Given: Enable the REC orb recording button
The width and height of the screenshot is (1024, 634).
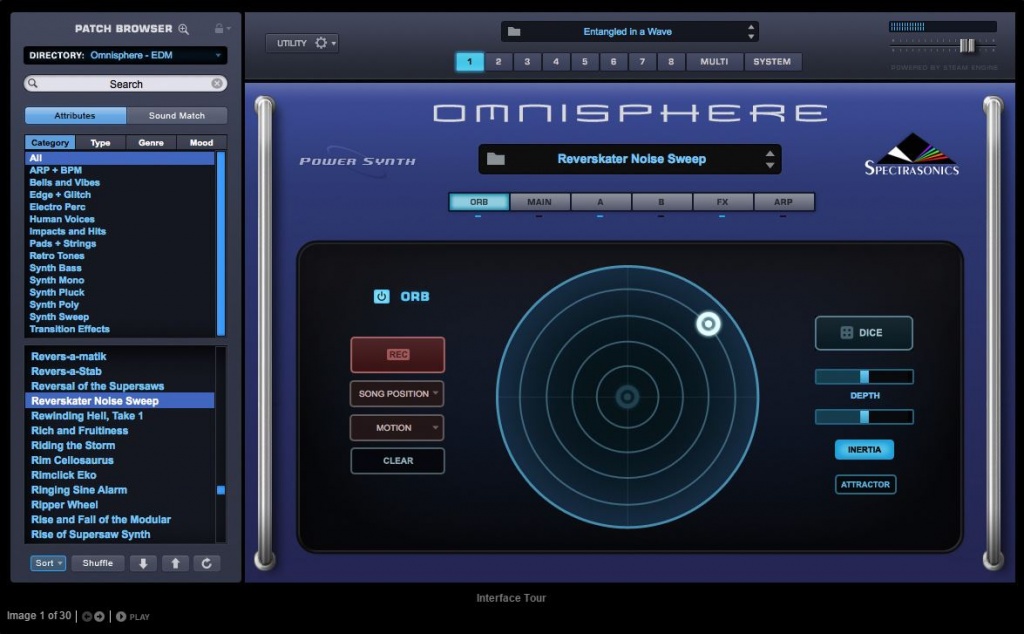Looking at the screenshot, I should pyautogui.click(x=398, y=355).
